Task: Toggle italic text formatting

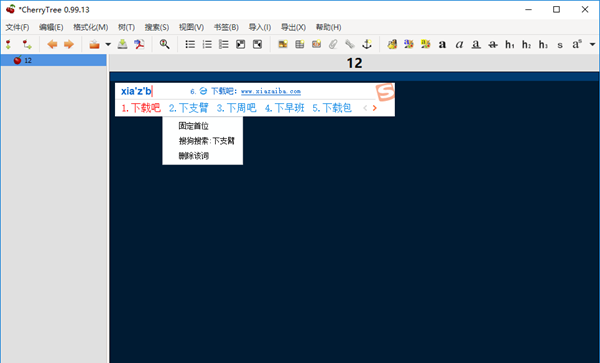Action: click(x=459, y=44)
